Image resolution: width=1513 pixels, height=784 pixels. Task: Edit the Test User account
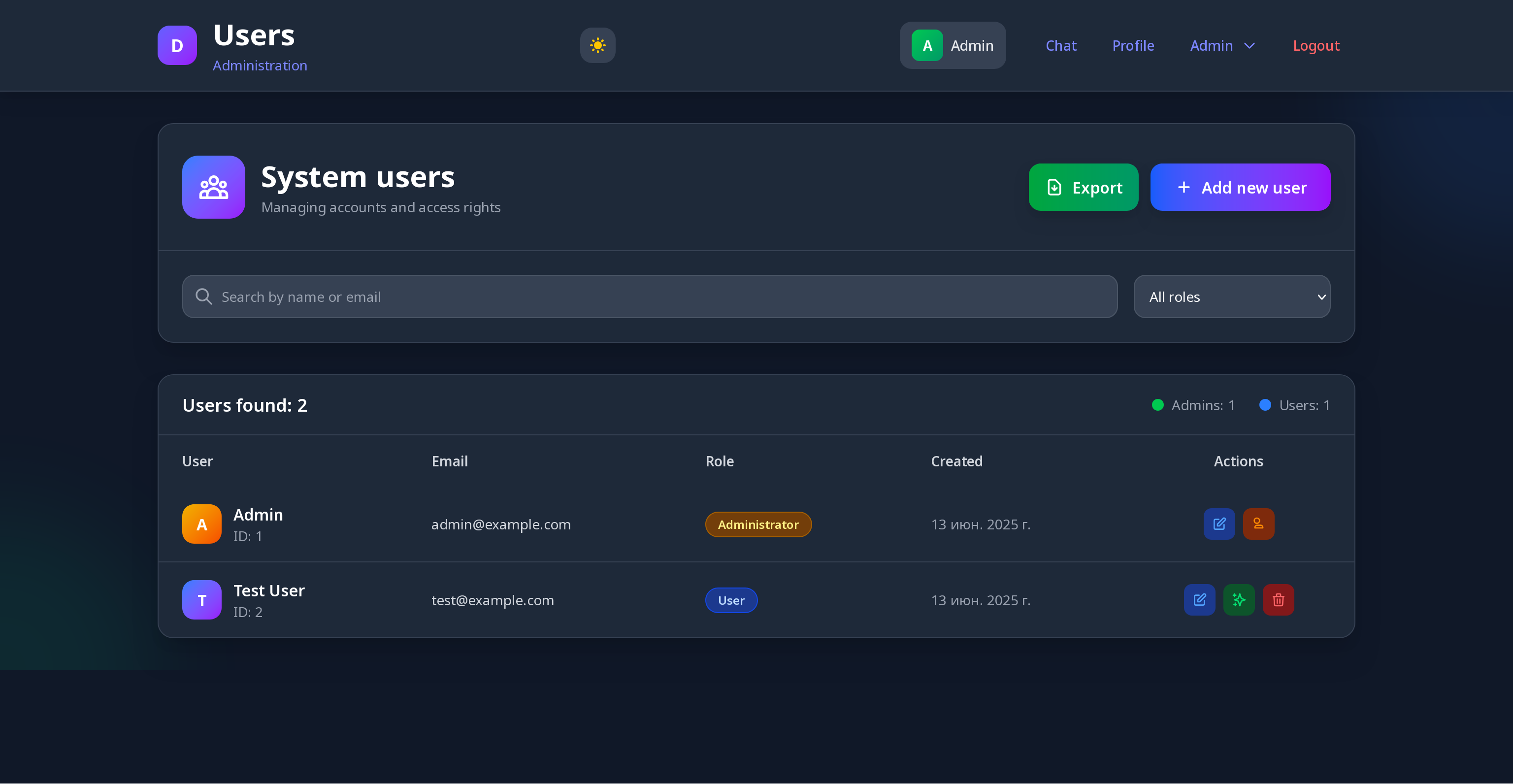pyautogui.click(x=1199, y=600)
